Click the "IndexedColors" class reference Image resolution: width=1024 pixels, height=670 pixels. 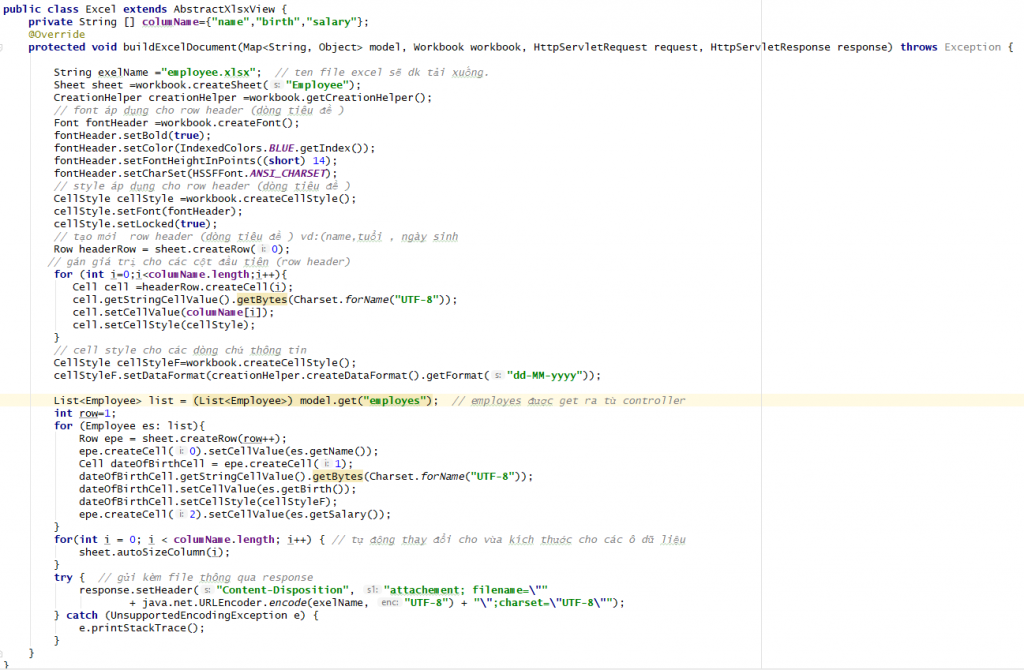pyautogui.click(x=221, y=148)
